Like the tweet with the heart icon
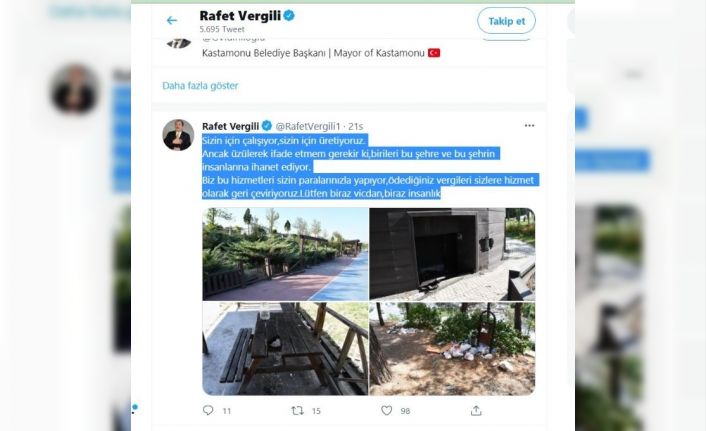 point(387,410)
